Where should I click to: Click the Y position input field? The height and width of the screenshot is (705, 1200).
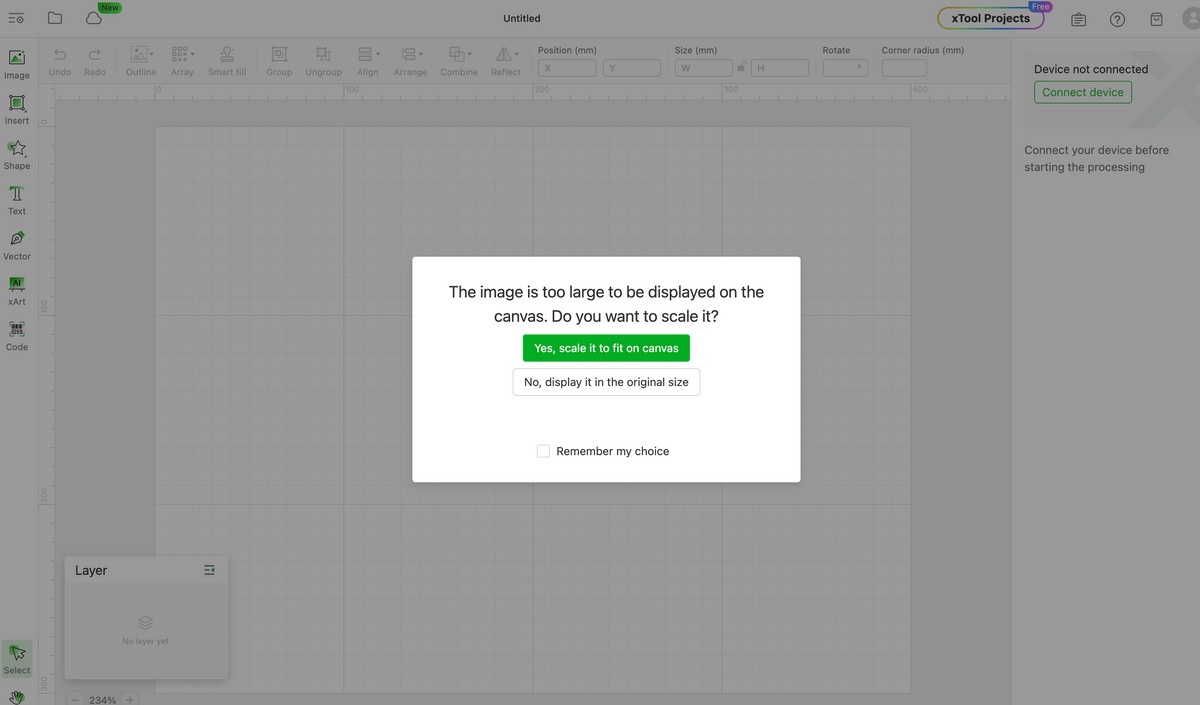tap(632, 68)
